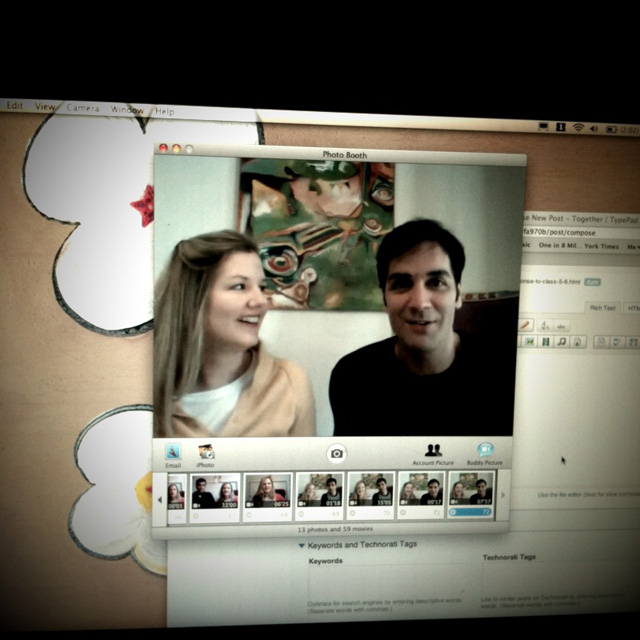Send photo to iPhoto

[x=206, y=452]
